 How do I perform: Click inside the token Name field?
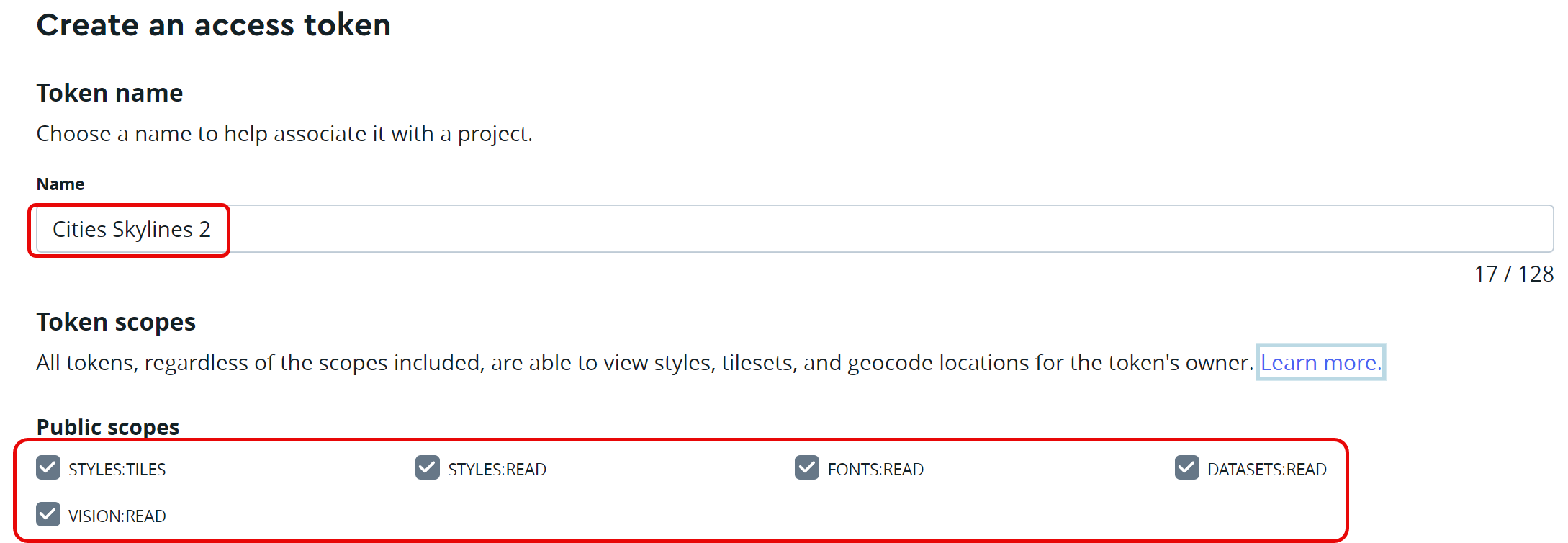click(x=648, y=229)
